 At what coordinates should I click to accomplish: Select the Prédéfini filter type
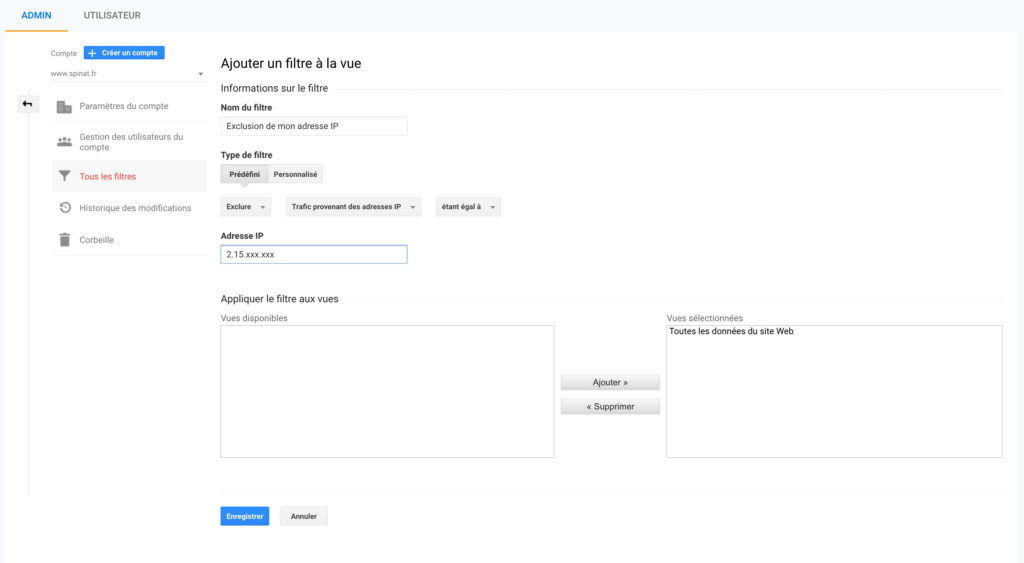click(x=244, y=174)
